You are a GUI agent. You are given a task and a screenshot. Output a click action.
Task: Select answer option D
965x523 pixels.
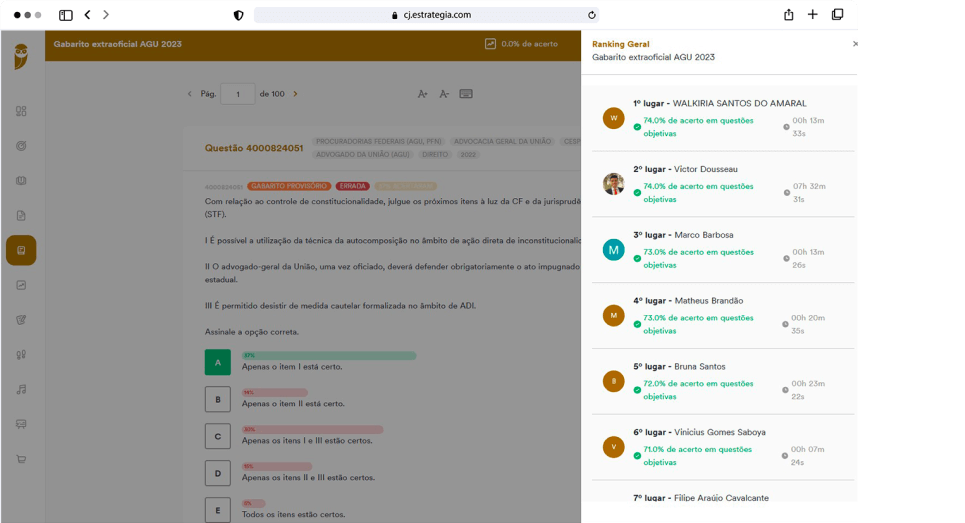pyautogui.click(x=217, y=473)
